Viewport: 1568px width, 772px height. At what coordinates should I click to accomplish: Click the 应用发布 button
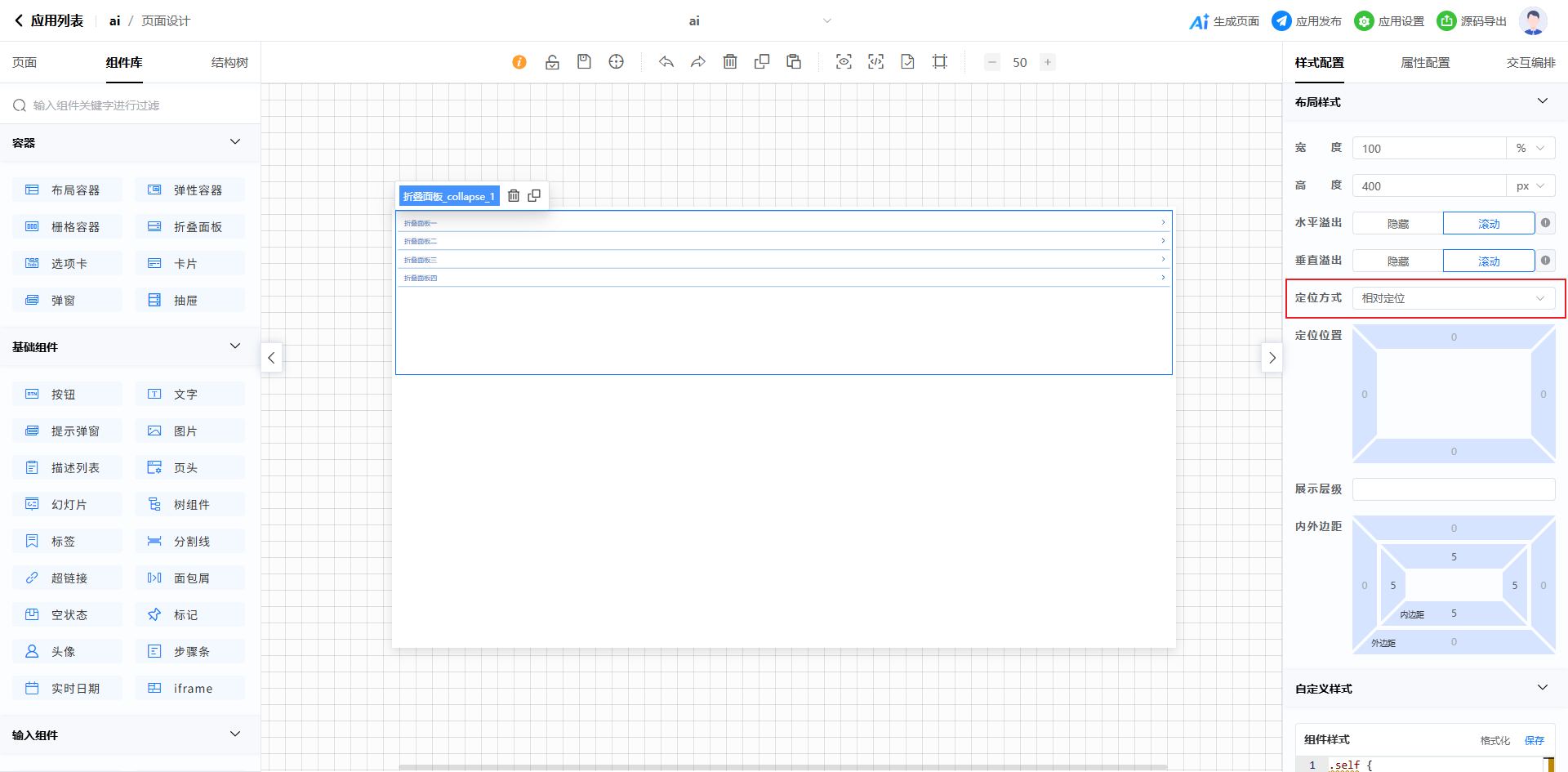point(1307,21)
